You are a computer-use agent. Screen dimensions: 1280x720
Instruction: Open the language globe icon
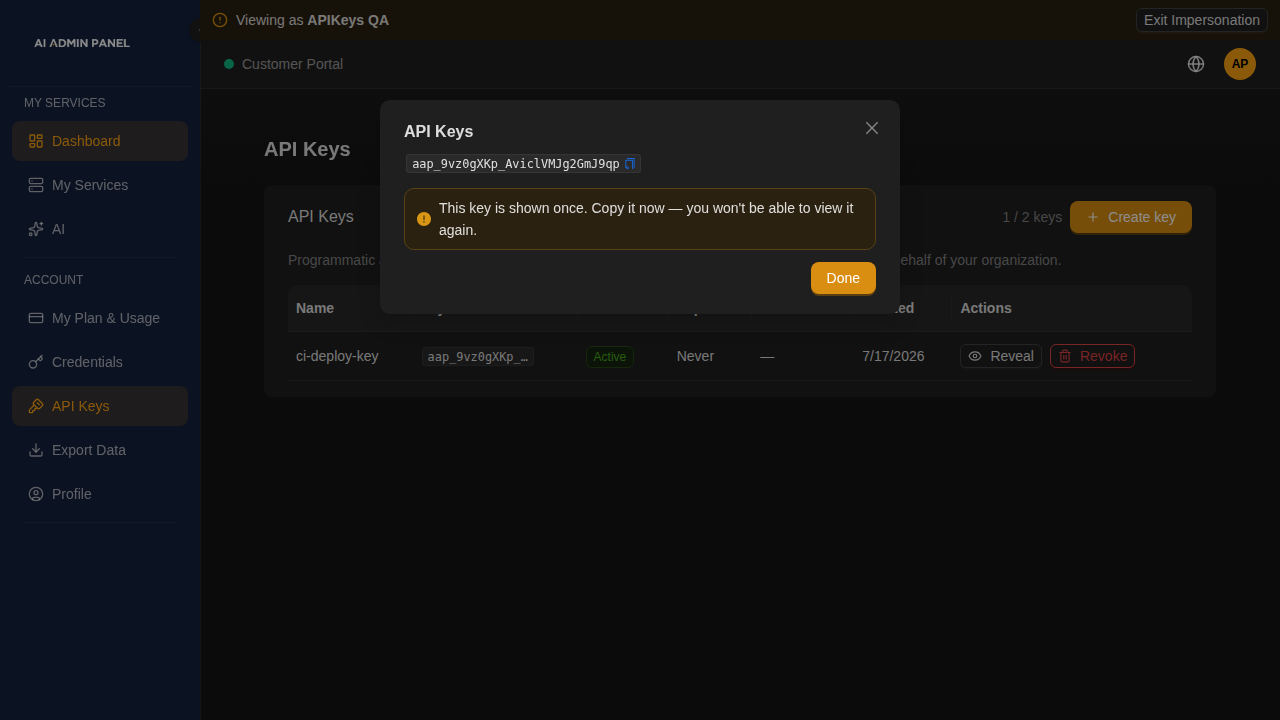1196,64
